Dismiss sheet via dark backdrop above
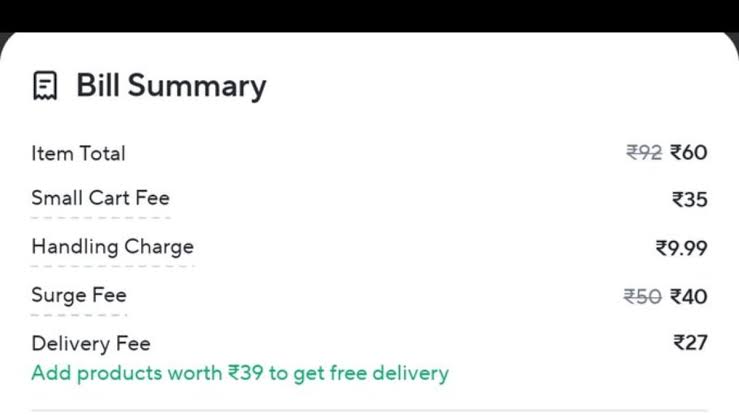 click(369, 14)
